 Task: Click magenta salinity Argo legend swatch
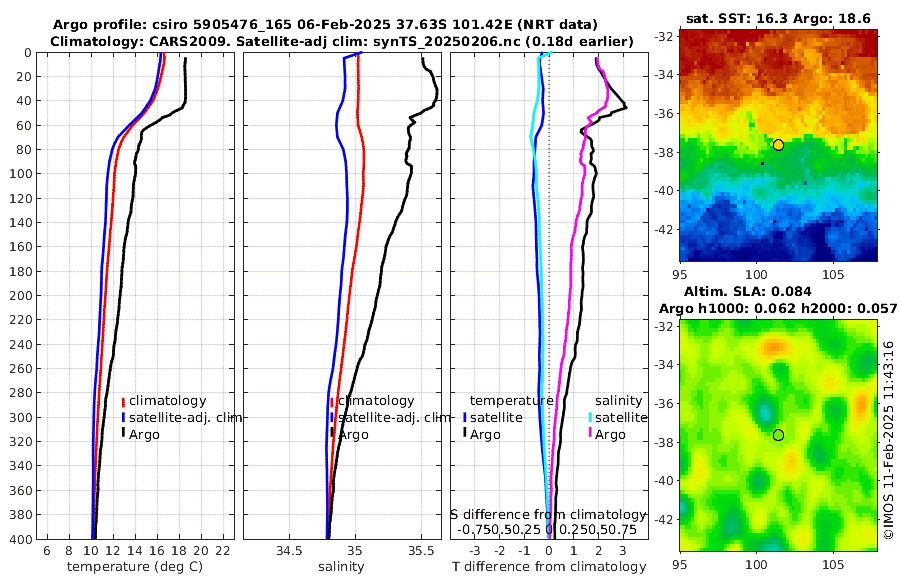pos(590,434)
